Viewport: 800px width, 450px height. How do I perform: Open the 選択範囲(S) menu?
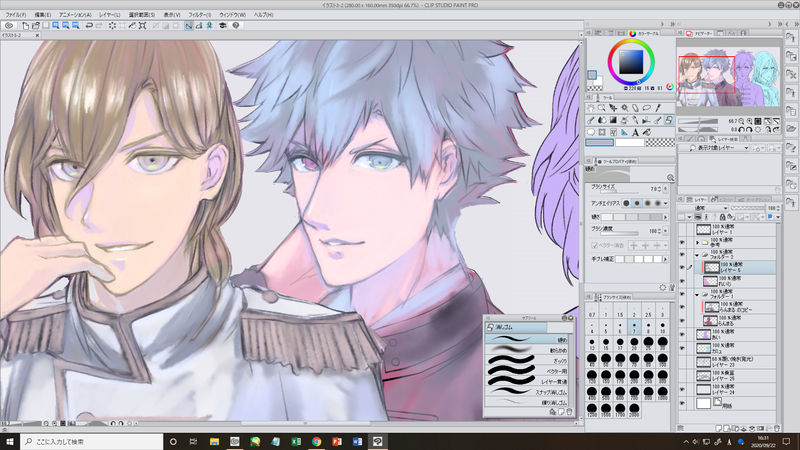tap(141, 15)
